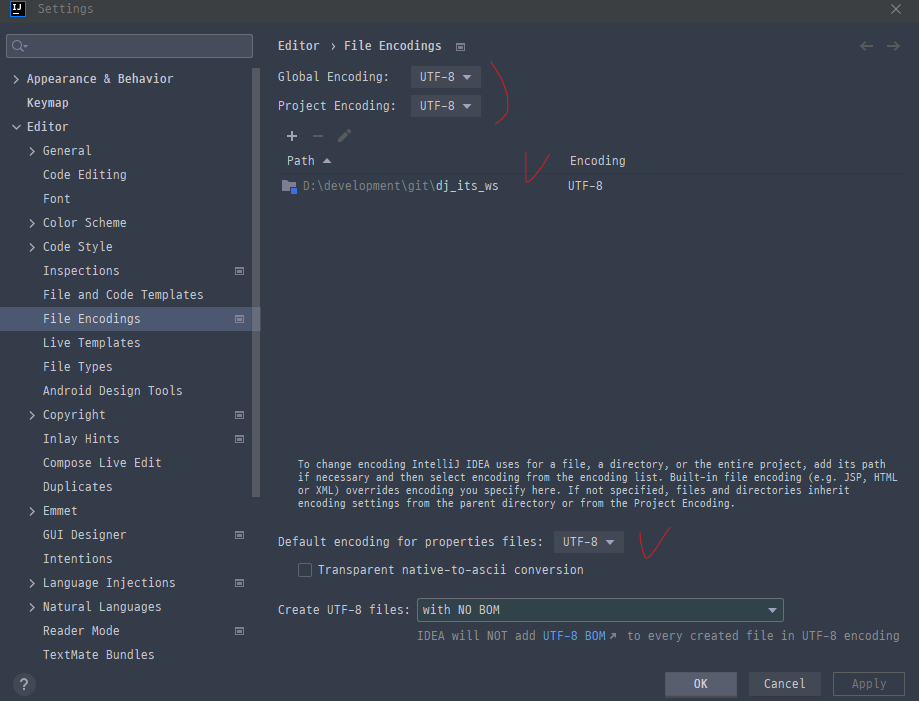The image size is (919, 701).
Task: Open the Global Encoding dropdown
Action: [x=445, y=77]
